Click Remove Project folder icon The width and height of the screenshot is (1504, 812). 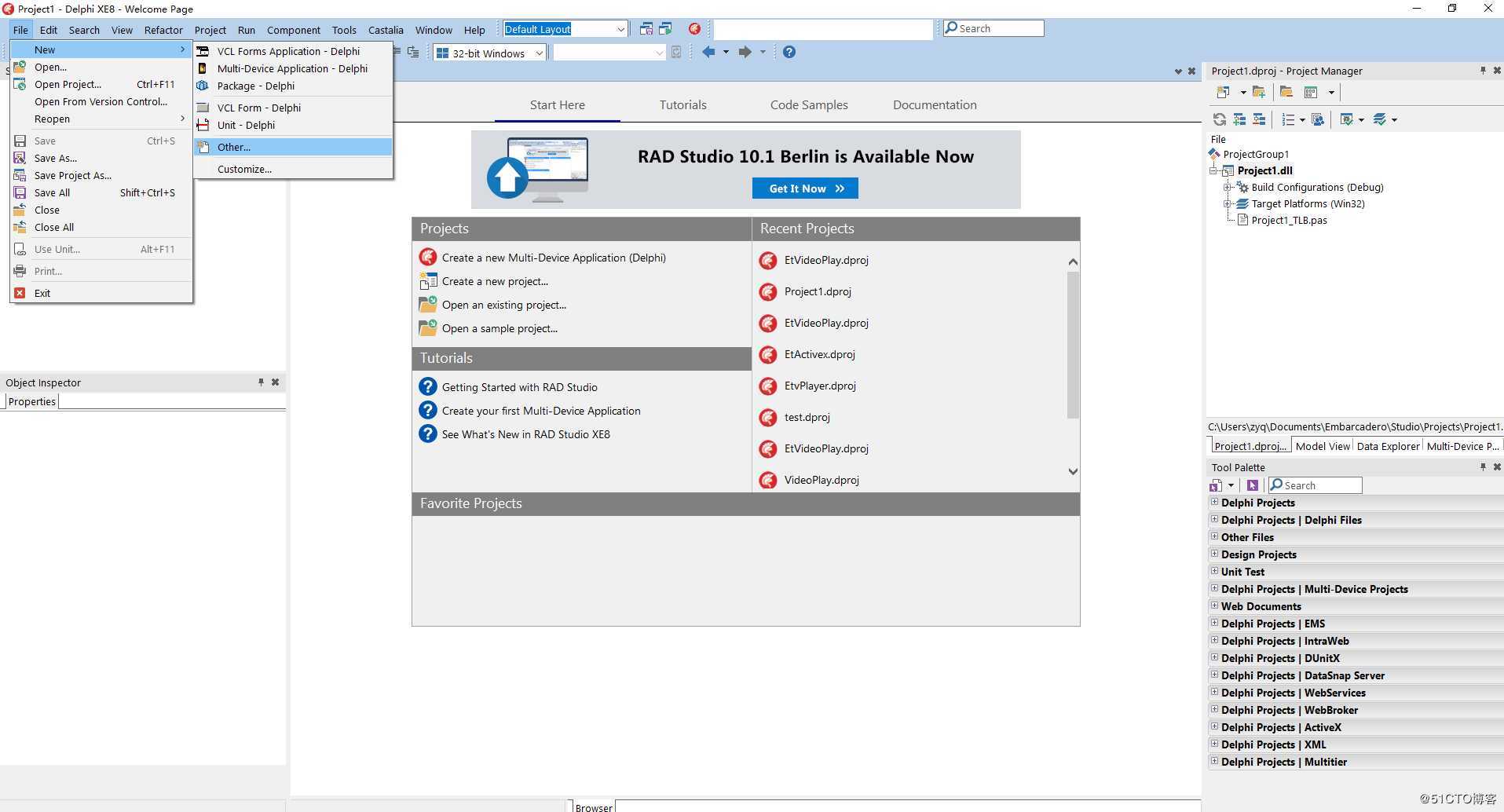coord(1286,93)
